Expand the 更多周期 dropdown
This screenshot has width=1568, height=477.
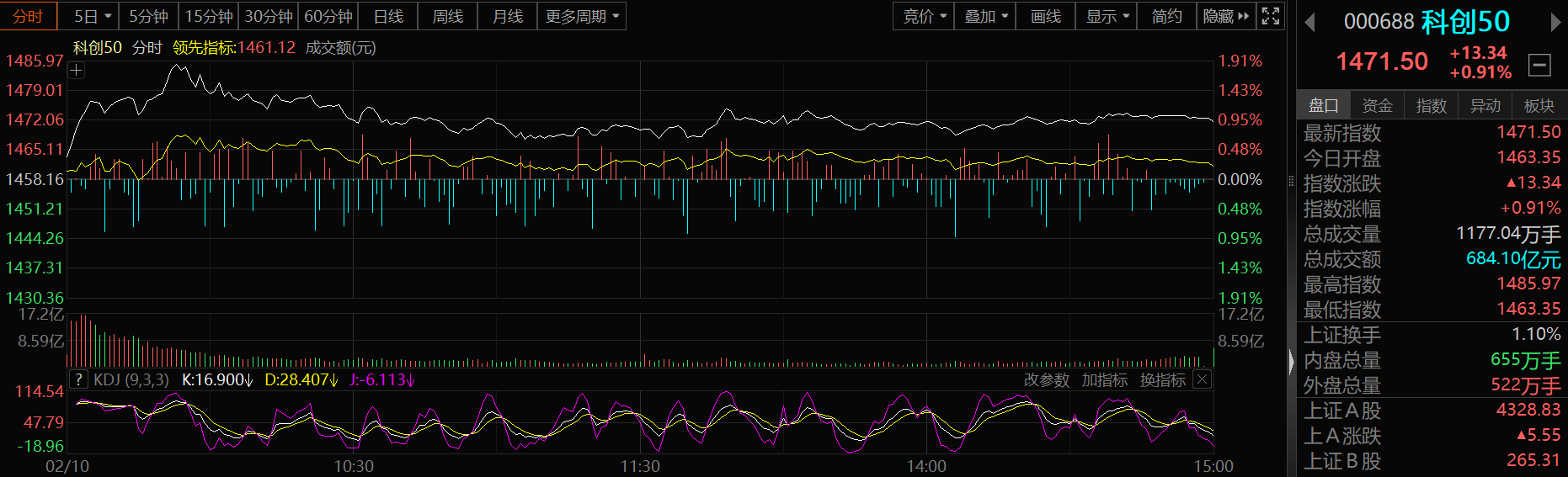pos(582,16)
